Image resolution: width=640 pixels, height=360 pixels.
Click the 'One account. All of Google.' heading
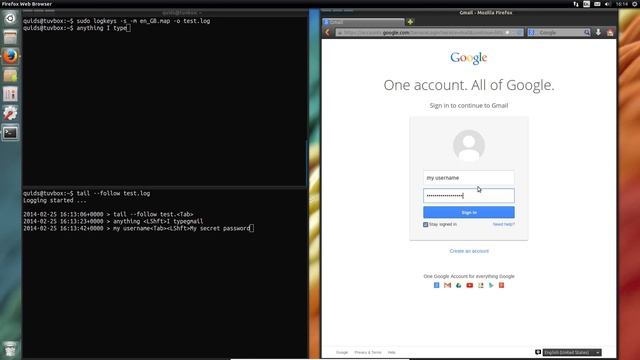469,85
